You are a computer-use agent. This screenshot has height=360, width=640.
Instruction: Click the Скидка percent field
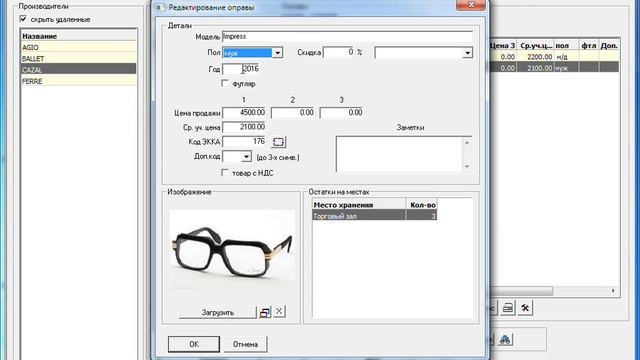pos(339,52)
